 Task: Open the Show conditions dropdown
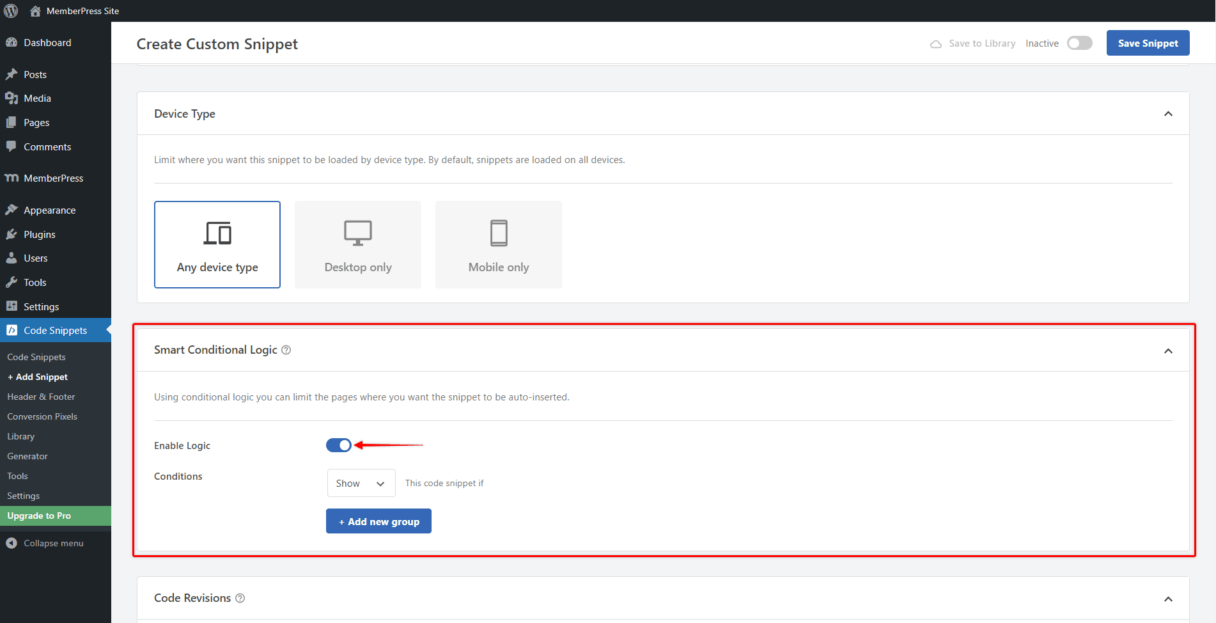(361, 483)
